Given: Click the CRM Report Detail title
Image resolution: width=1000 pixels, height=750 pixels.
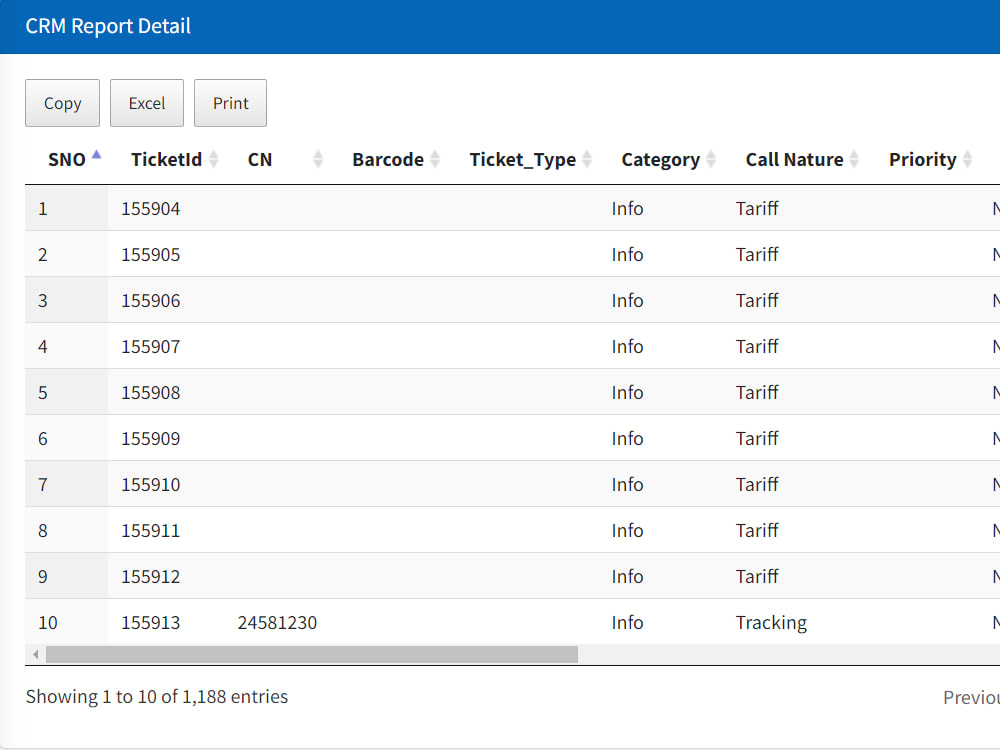Looking at the screenshot, I should (108, 26).
